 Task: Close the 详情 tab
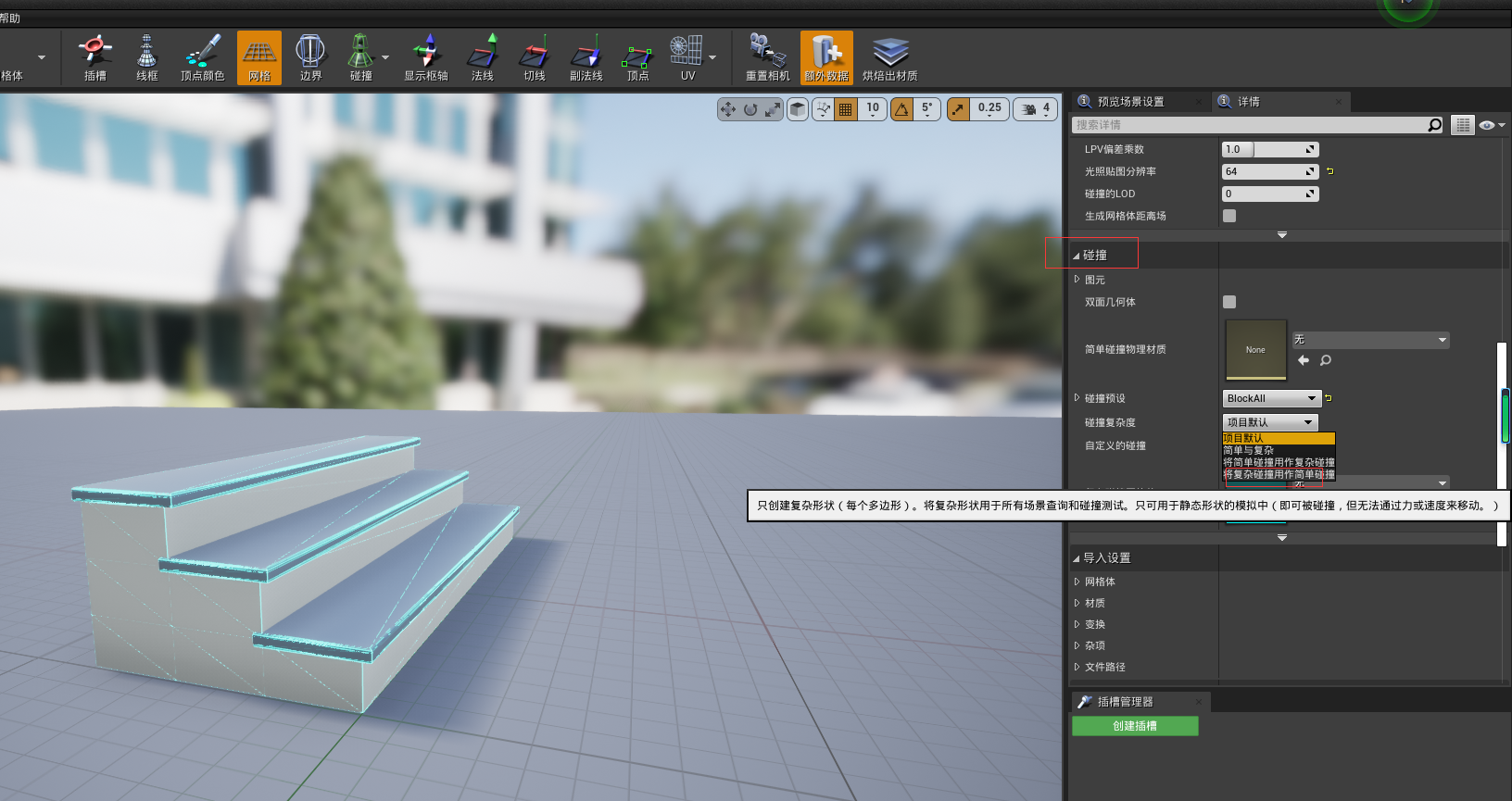[1339, 102]
